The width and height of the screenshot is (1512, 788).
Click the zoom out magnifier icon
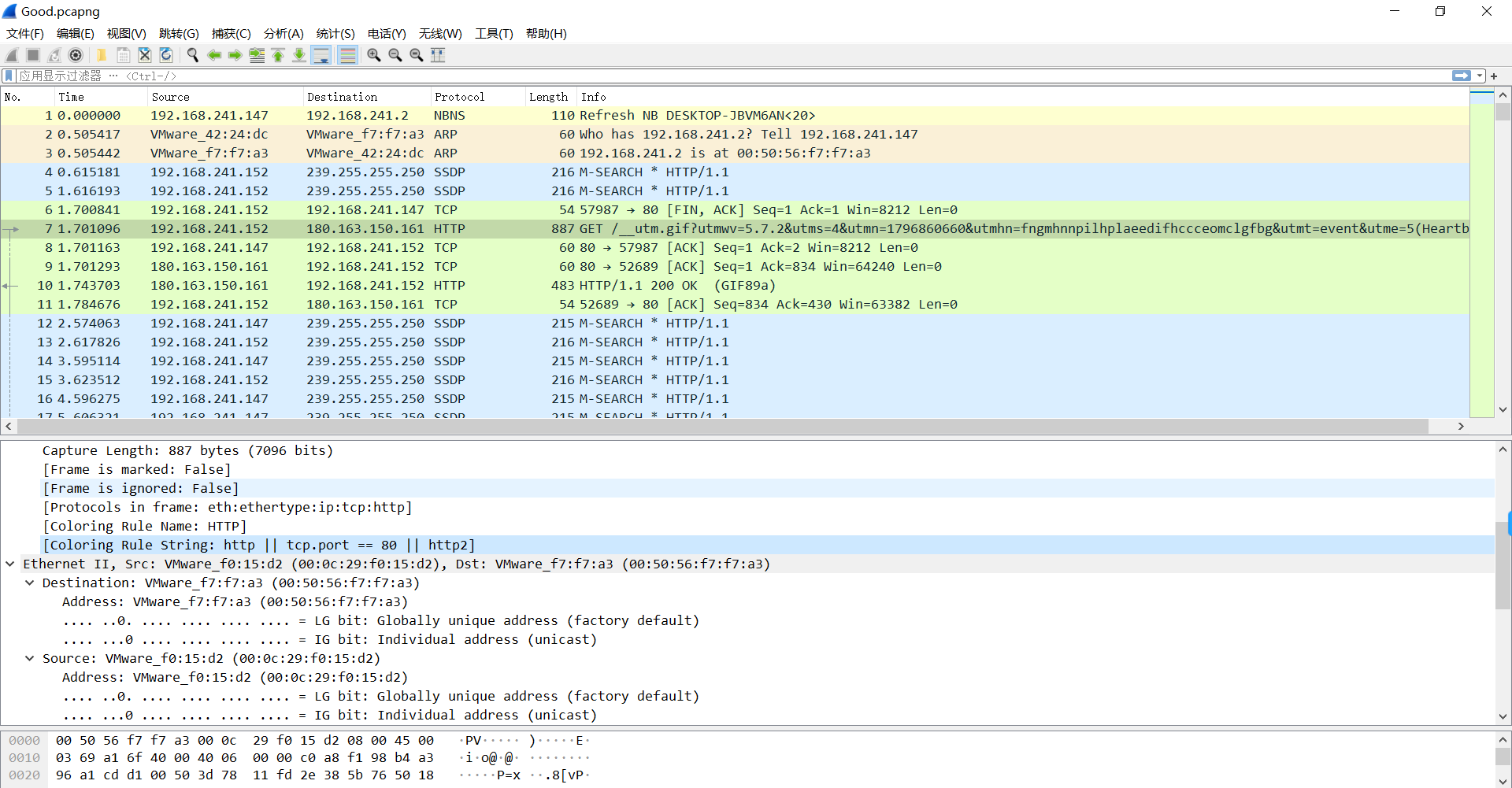(395, 55)
